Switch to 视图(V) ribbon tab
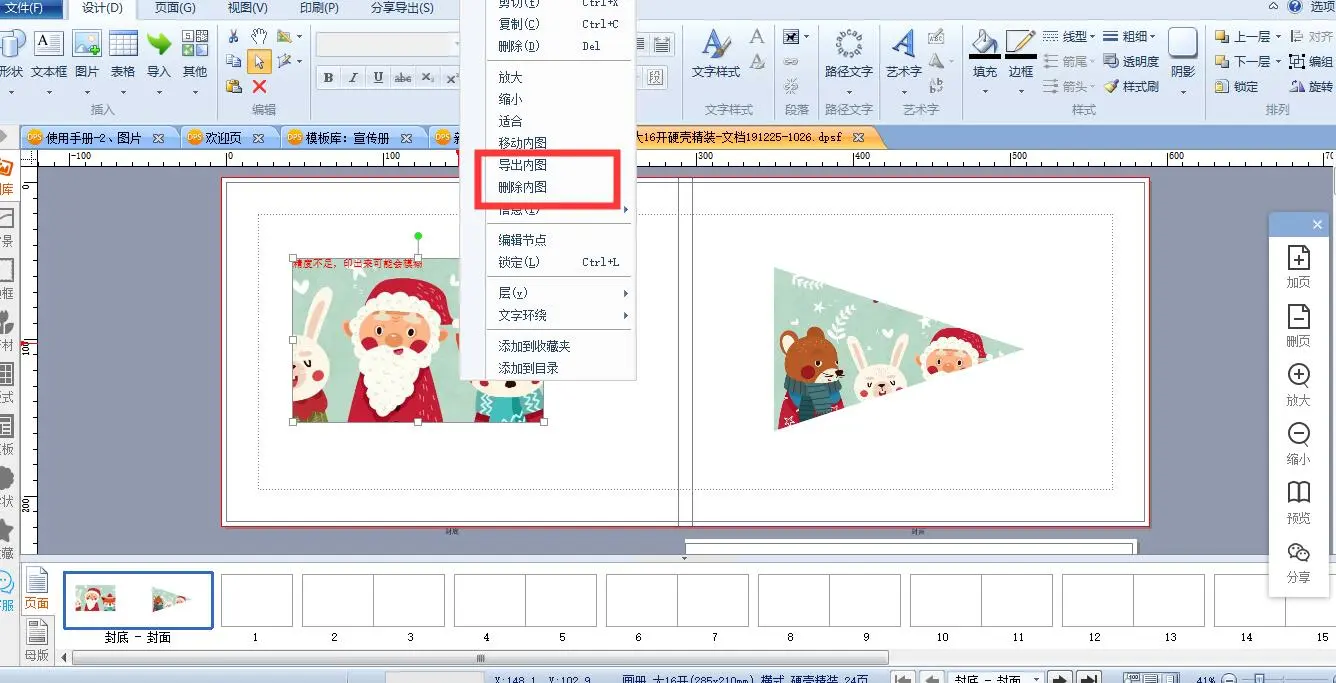The height and width of the screenshot is (683, 1336). pos(247,8)
